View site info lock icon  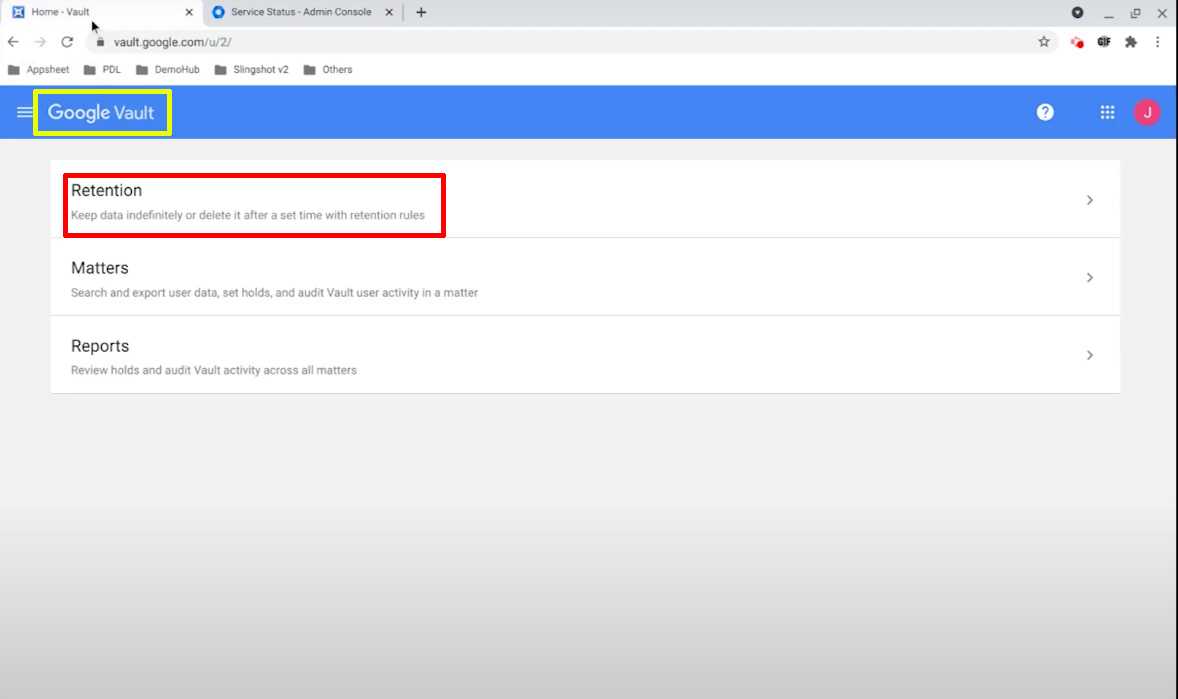(100, 42)
